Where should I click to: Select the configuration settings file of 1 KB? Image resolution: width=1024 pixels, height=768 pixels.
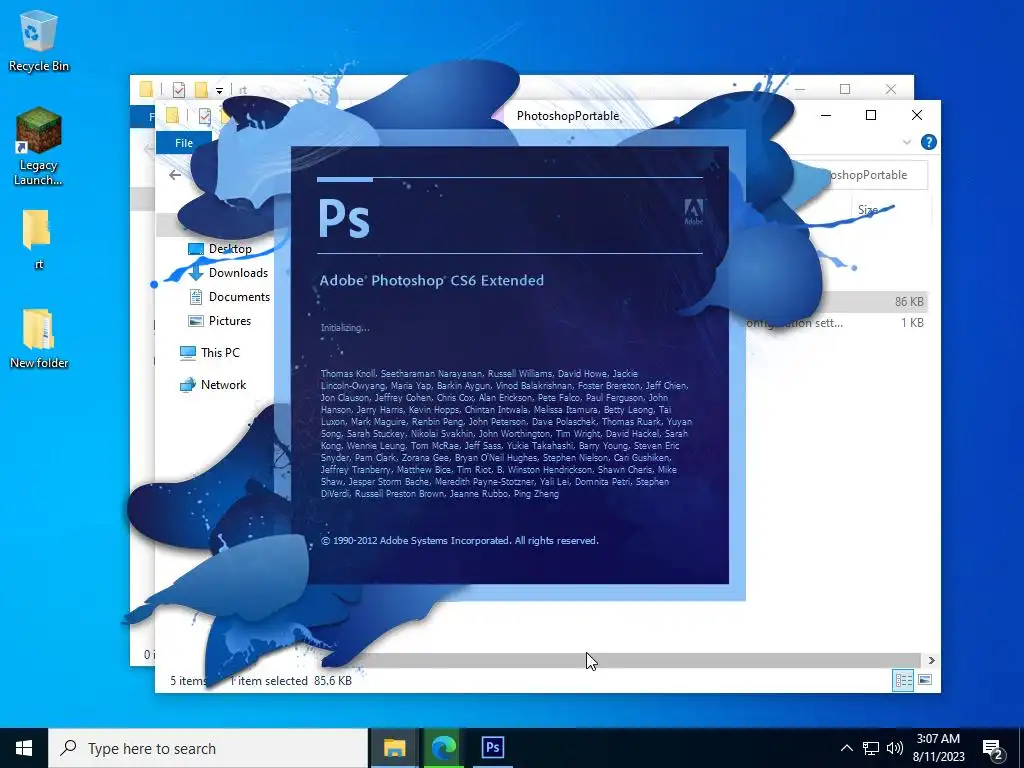coord(838,323)
